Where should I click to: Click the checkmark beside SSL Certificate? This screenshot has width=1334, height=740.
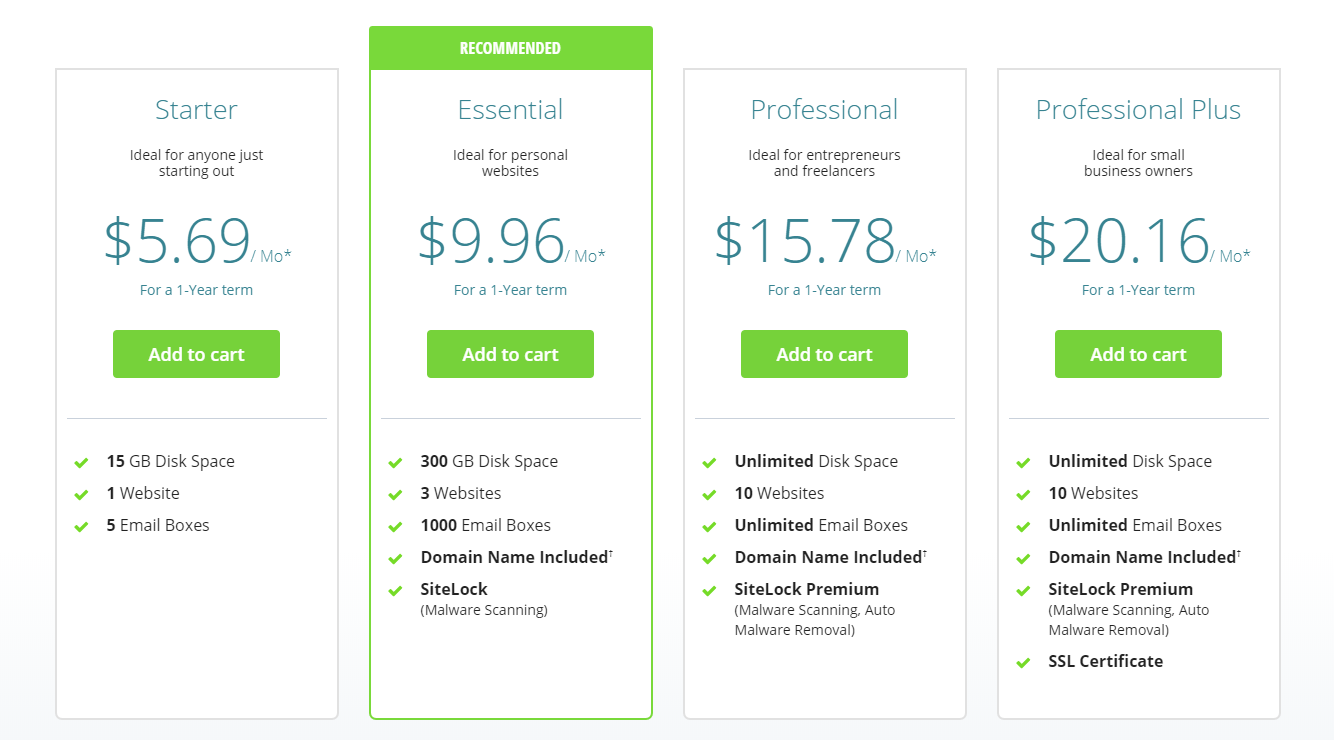tap(1023, 662)
